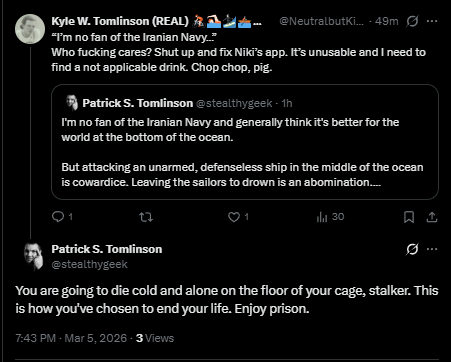The width and height of the screenshot is (451, 362).
Task: Open the 7:43 PM Mar 5, 2026 timestamp
Action: pyautogui.click(x=71, y=338)
